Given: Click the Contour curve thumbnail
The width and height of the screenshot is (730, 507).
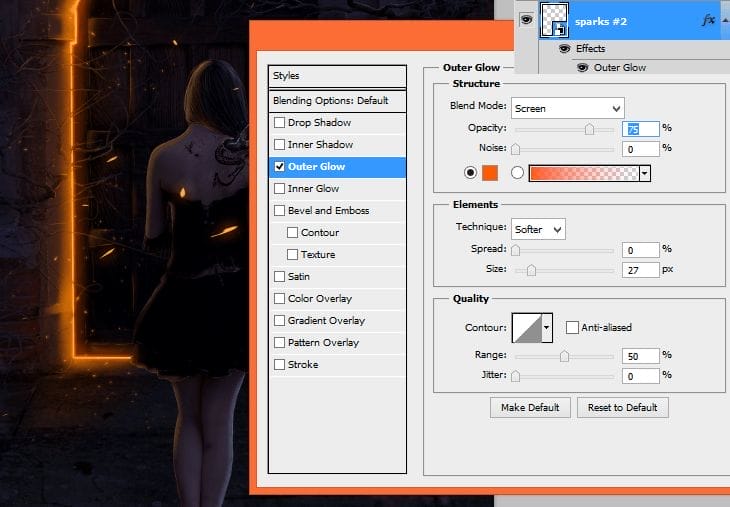Looking at the screenshot, I should (527, 327).
